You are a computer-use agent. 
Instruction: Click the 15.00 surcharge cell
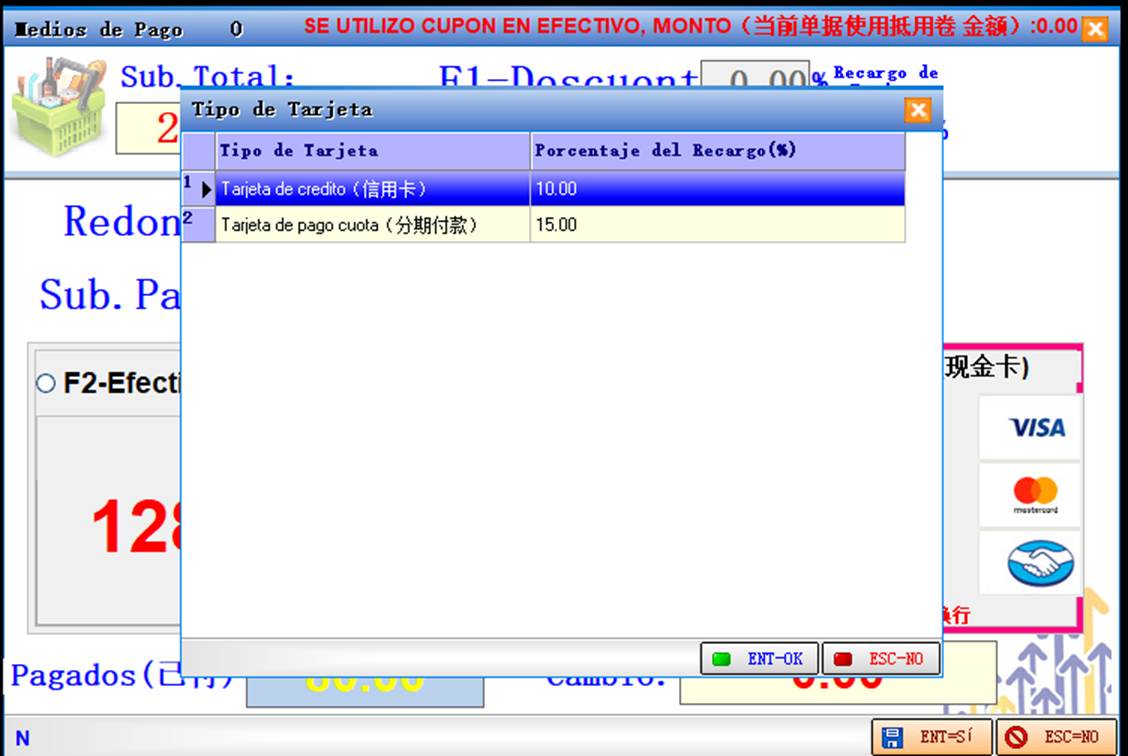[x=716, y=225]
